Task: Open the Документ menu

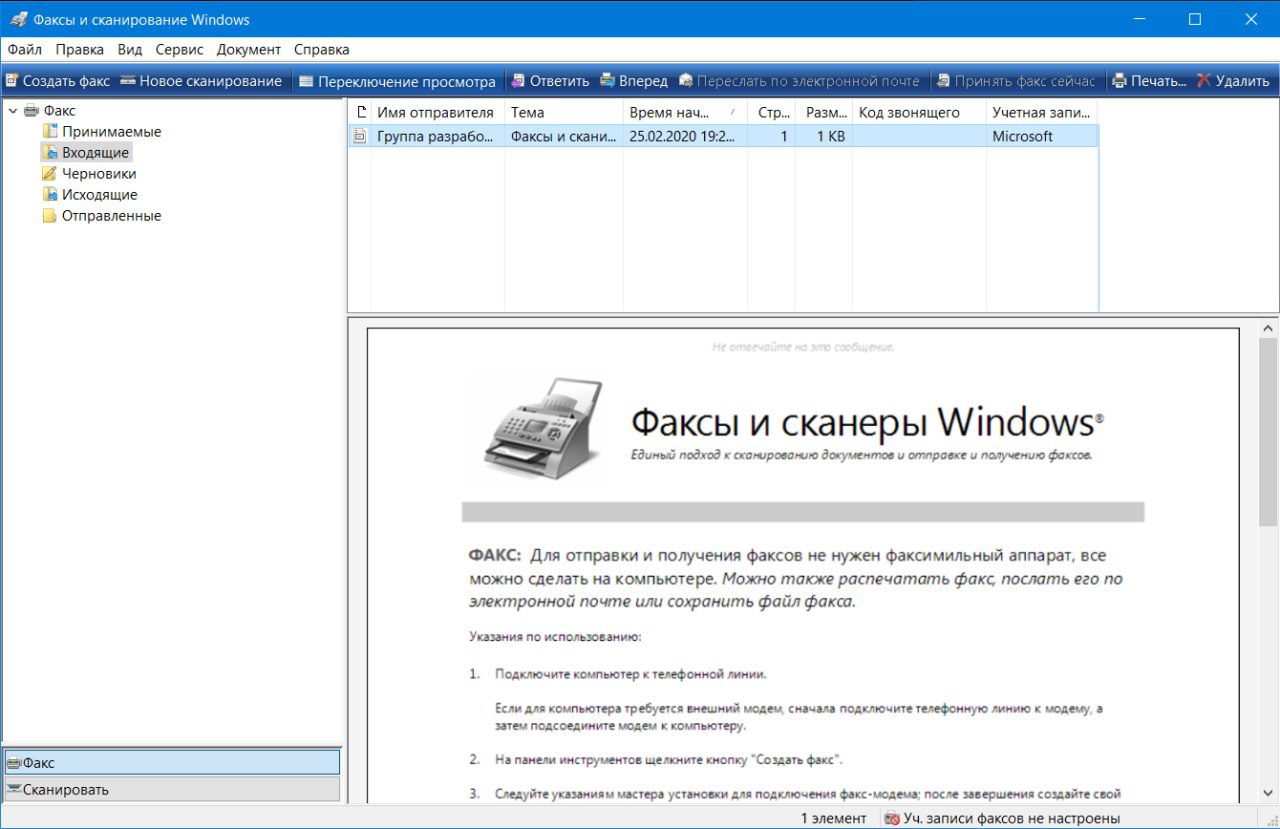Action: pos(249,49)
